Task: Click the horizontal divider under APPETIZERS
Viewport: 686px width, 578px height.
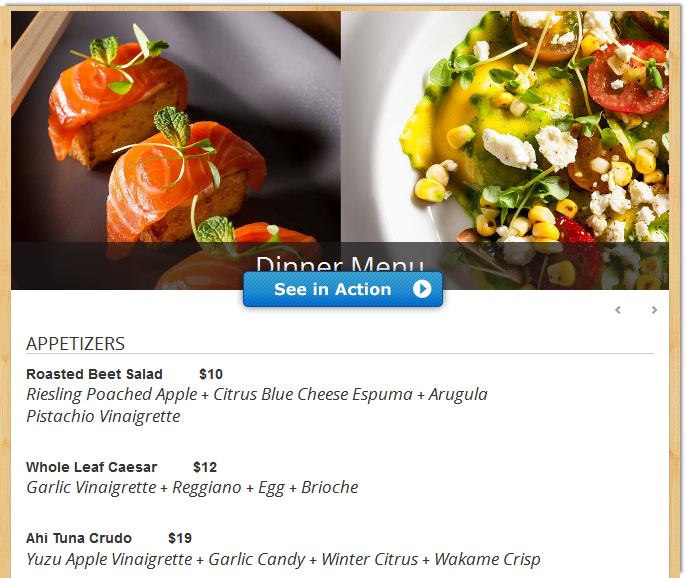Action: coord(340,353)
